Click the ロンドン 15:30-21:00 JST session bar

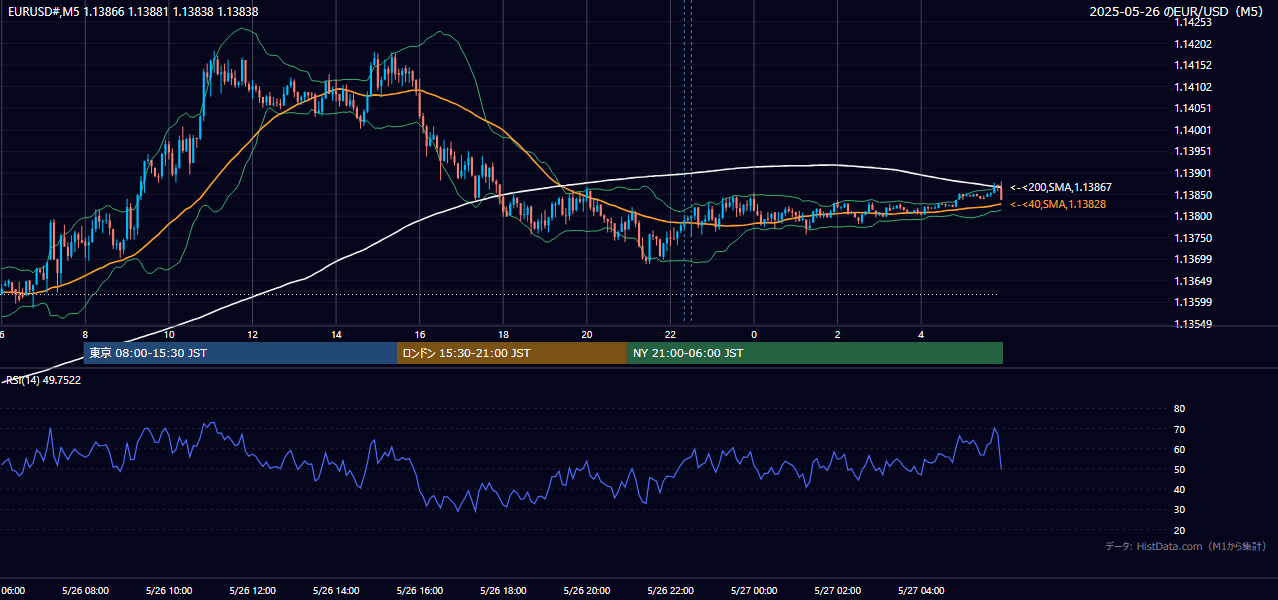pos(512,353)
